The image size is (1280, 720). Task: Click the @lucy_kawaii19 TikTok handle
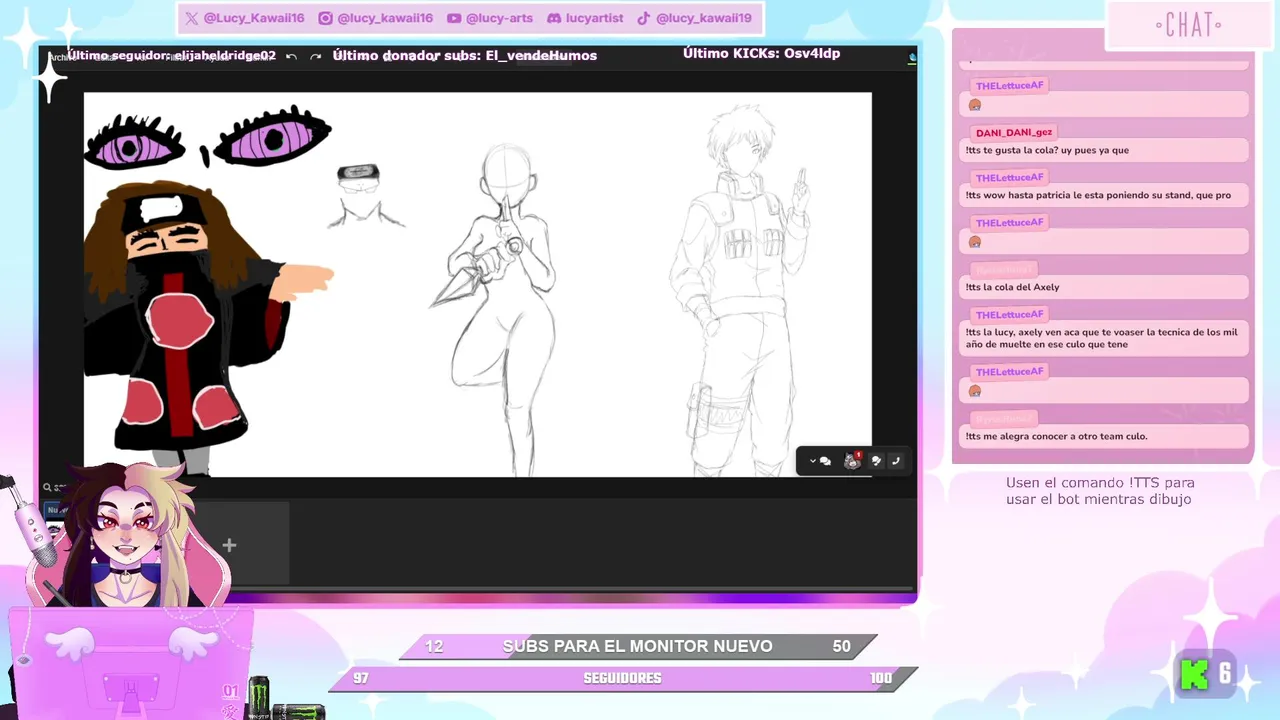tap(704, 18)
